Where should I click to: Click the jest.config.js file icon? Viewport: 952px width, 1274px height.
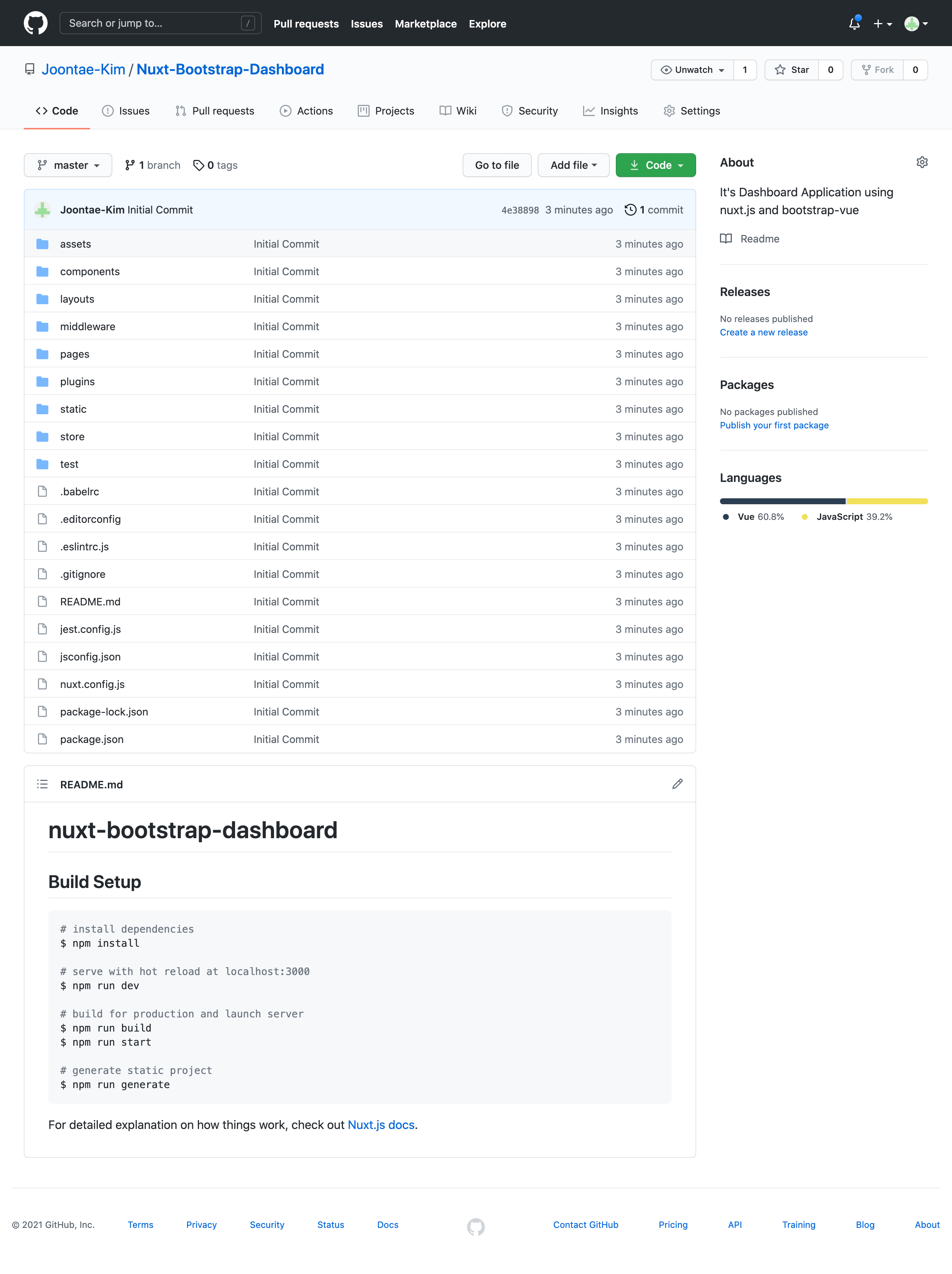(42, 629)
